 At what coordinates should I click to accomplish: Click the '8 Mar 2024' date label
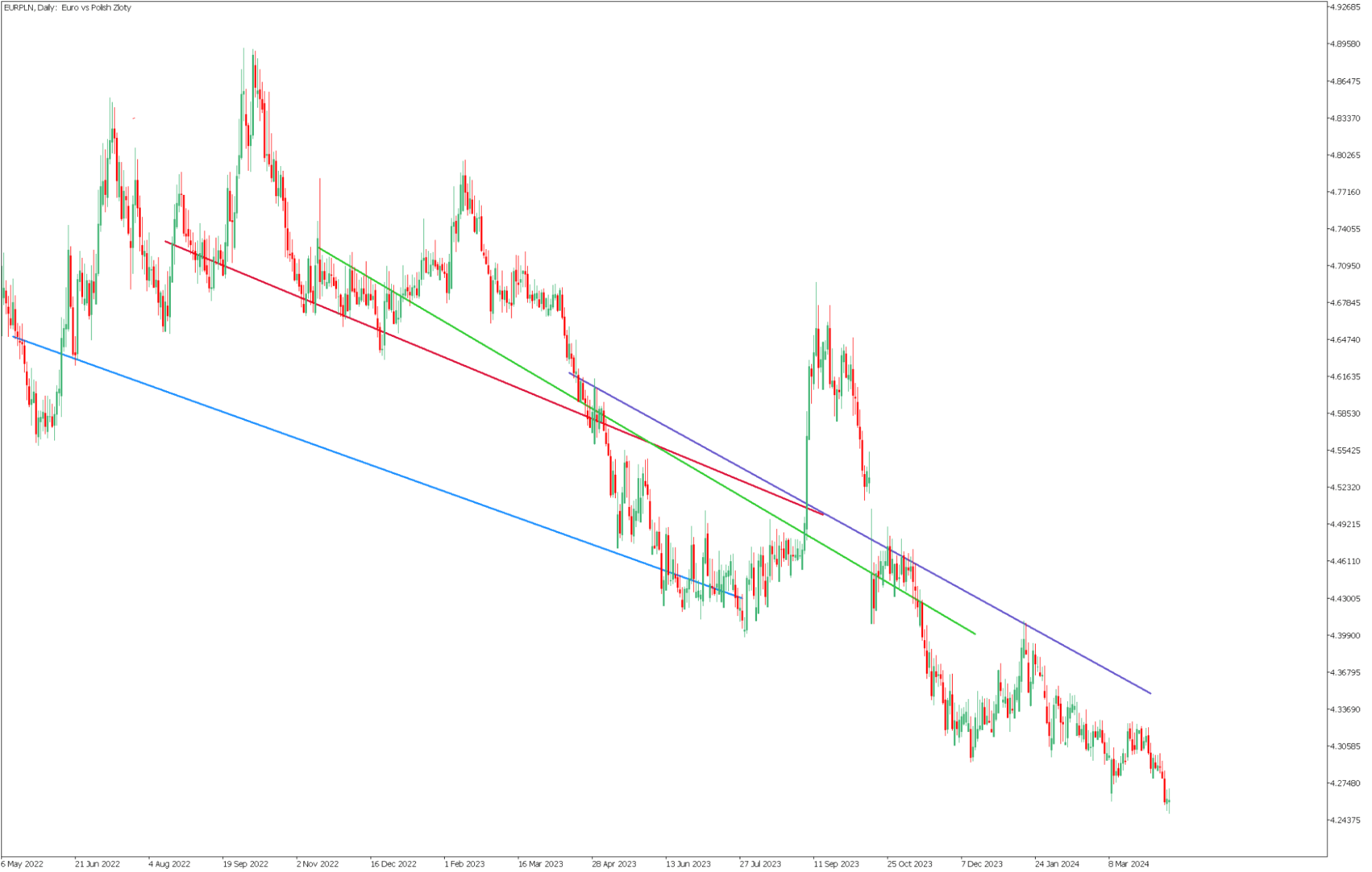pos(1129,864)
